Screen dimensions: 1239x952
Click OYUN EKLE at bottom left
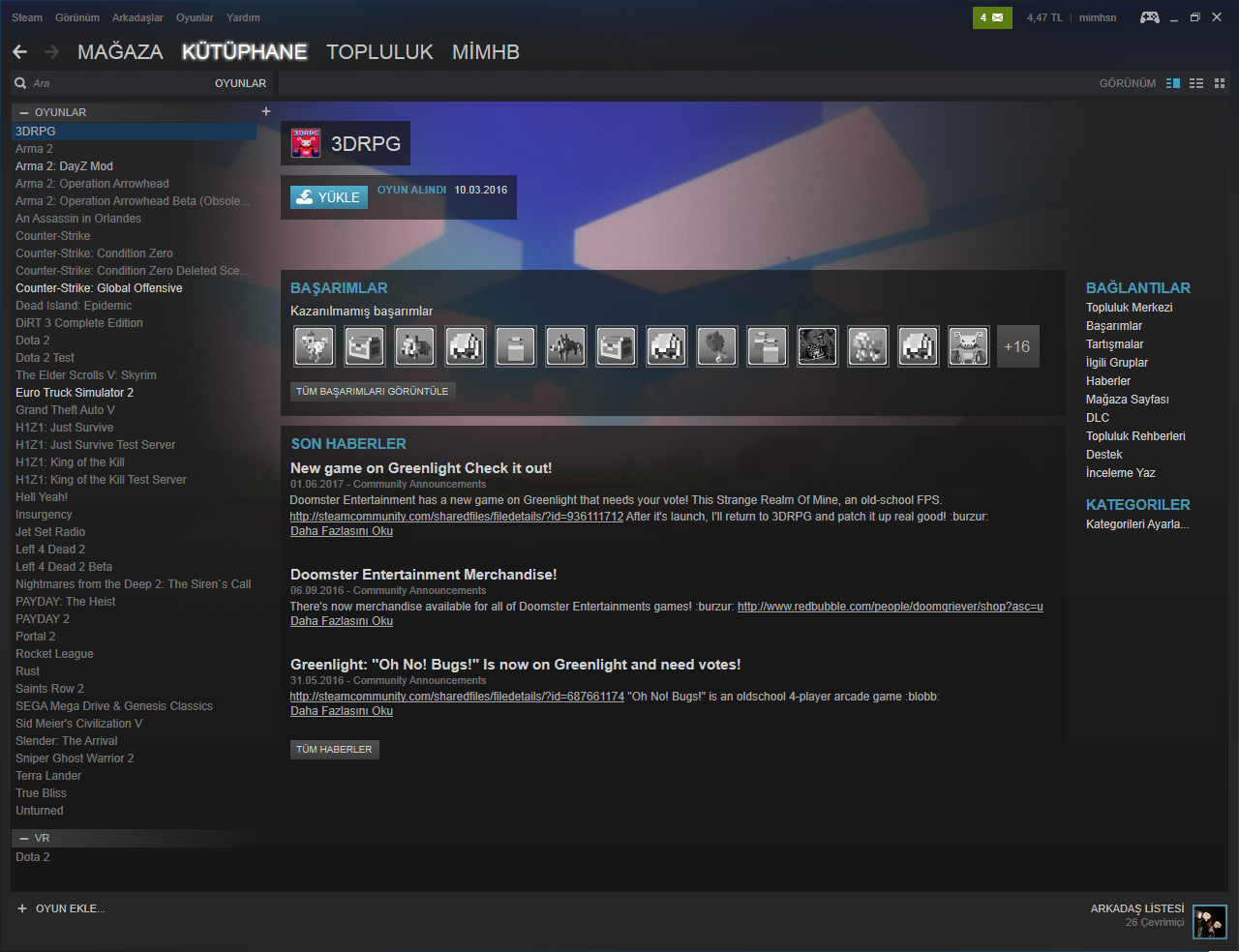[61, 908]
